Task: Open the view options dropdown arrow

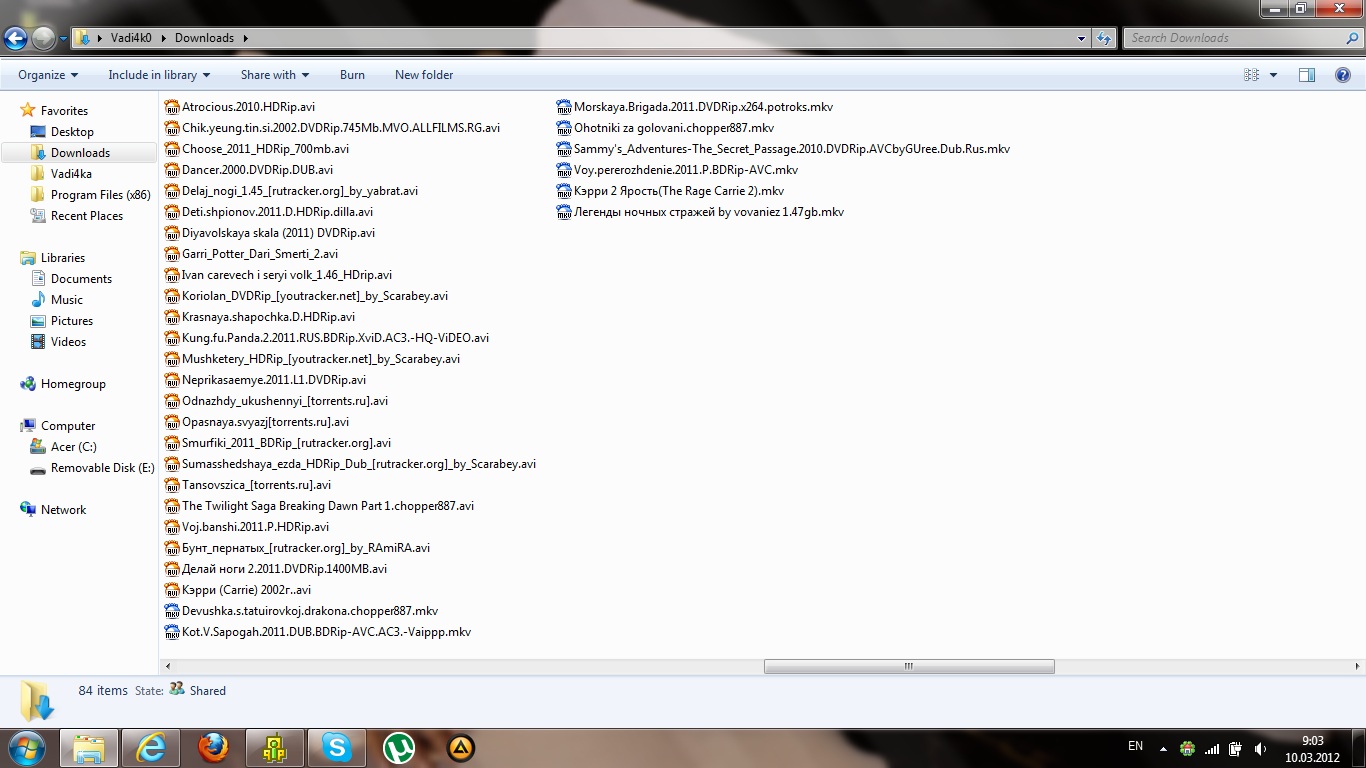Action: 1273,75
